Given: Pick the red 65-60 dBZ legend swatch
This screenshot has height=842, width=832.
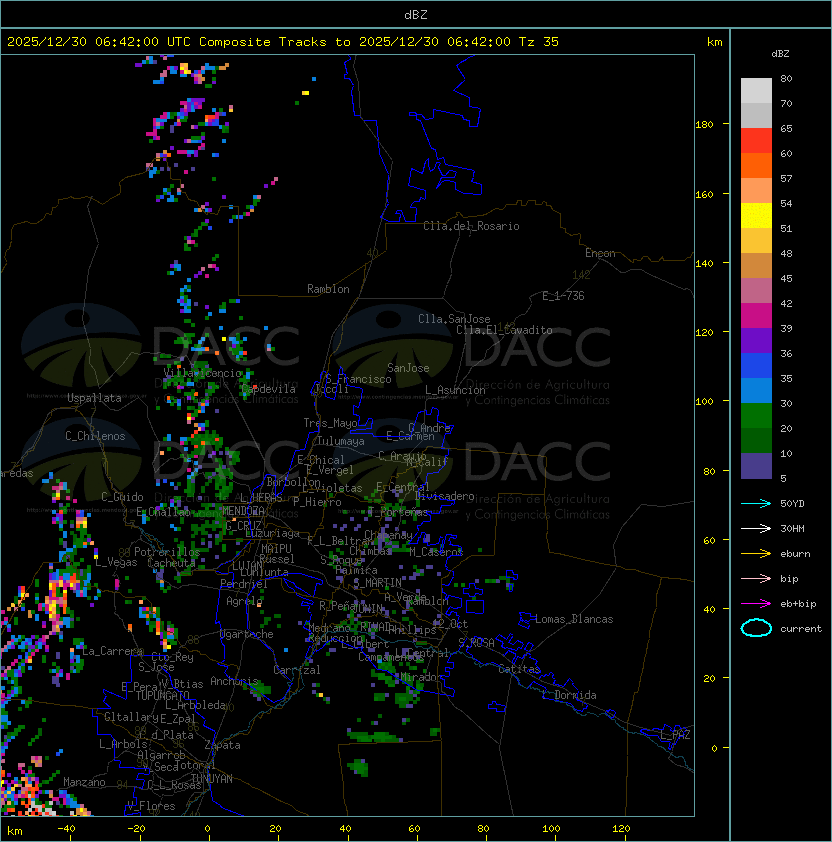Looking at the screenshot, I should click(756, 141).
